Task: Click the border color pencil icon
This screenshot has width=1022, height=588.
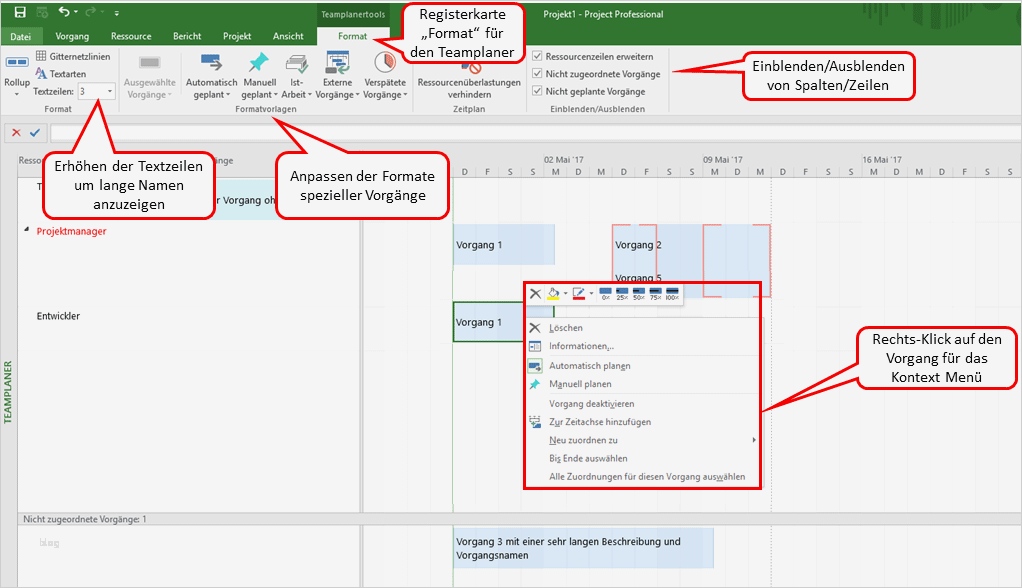Action: click(x=578, y=294)
